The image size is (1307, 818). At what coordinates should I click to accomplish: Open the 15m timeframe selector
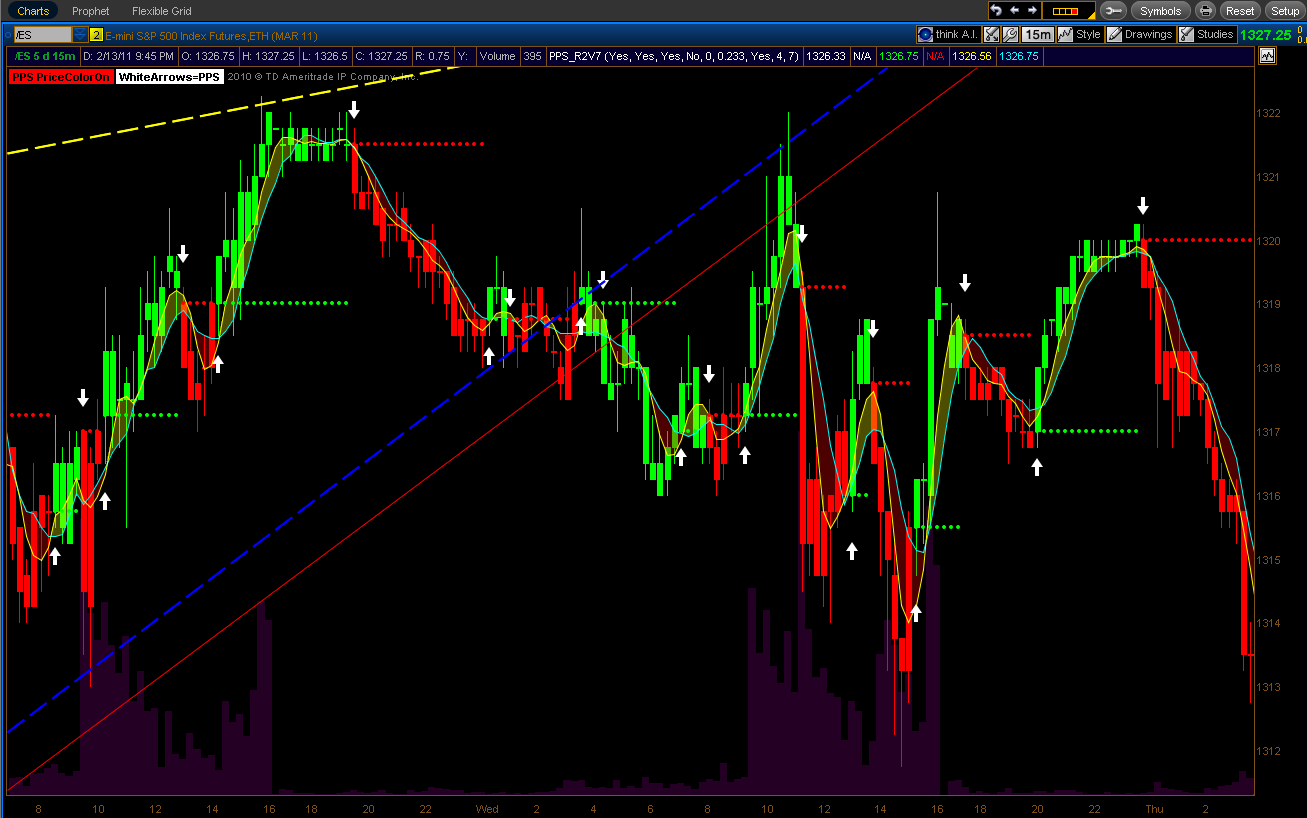pos(1037,34)
